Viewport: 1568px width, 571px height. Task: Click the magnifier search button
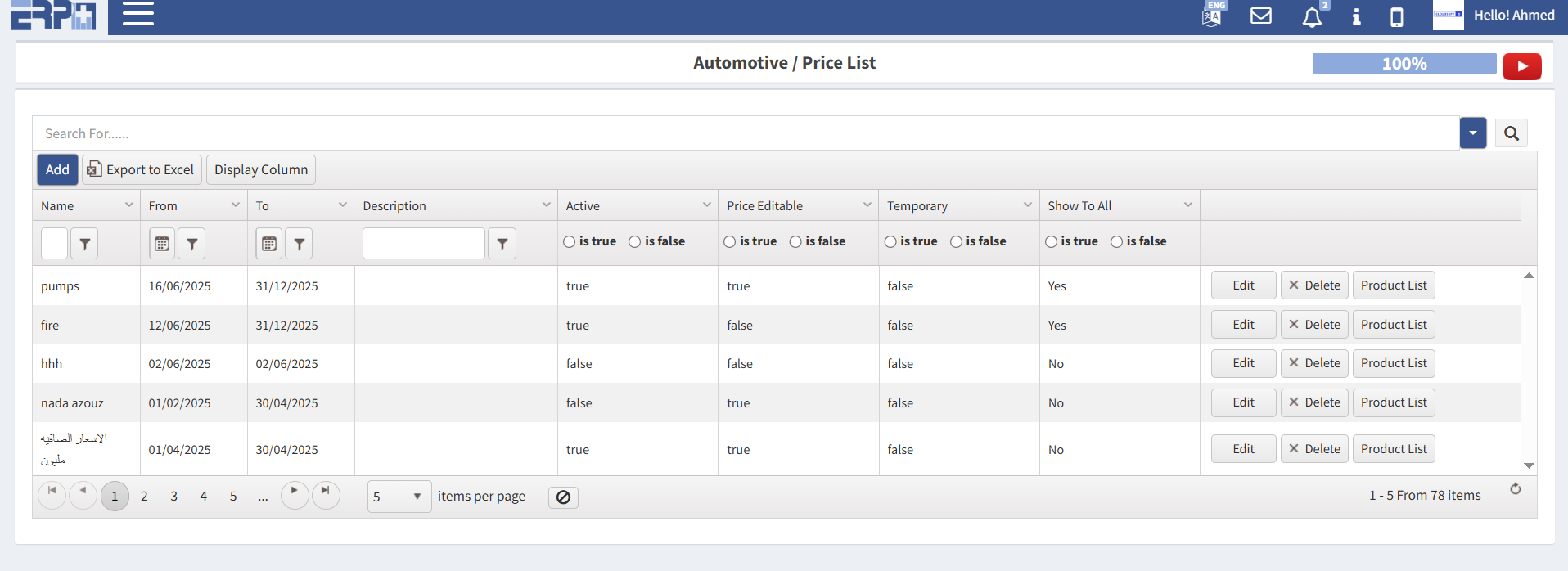click(x=1511, y=133)
